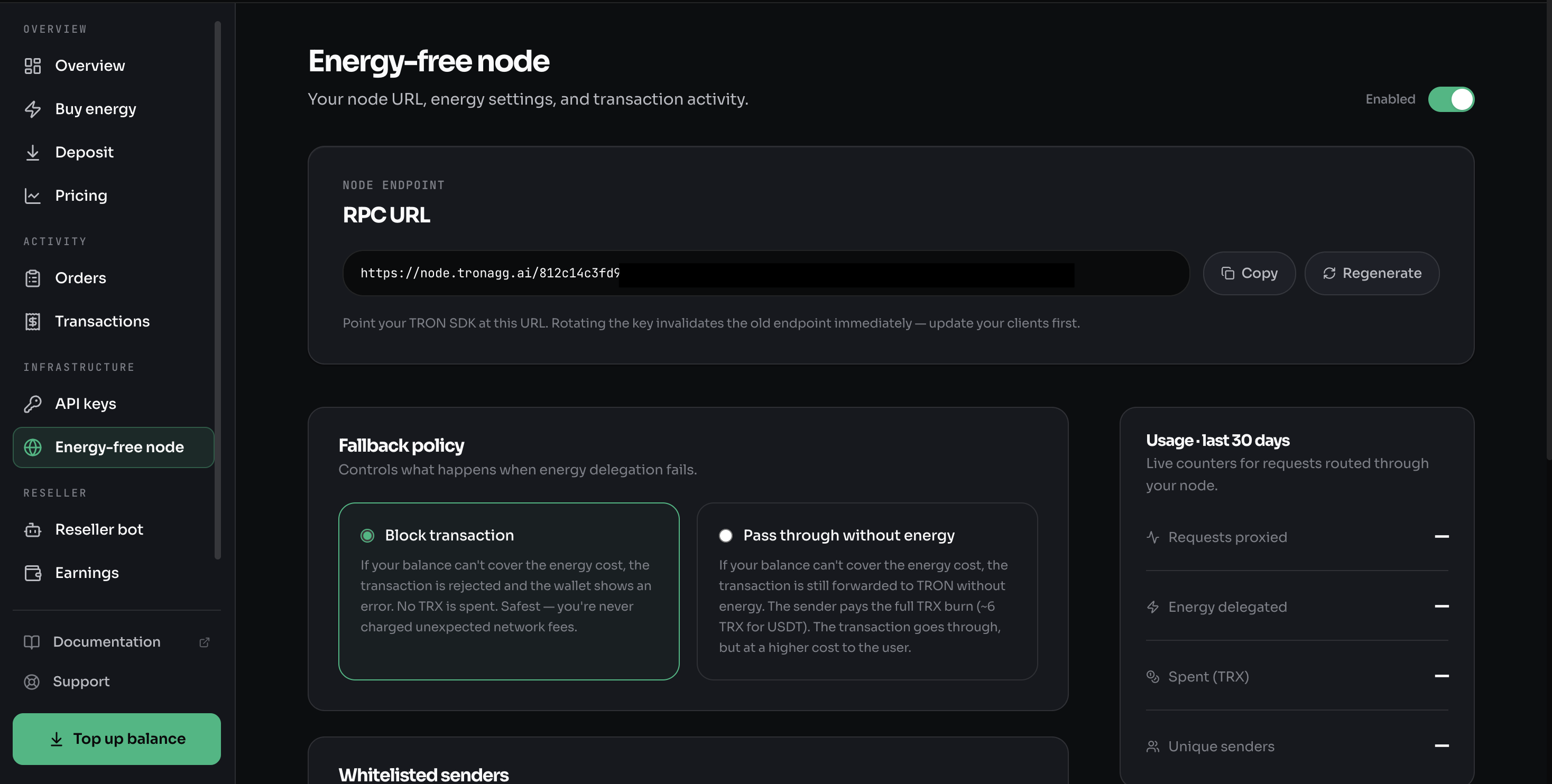The width and height of the screenshot is (1552, 784).
Task: Navigate to Pricing
Action: coord(113,195)
